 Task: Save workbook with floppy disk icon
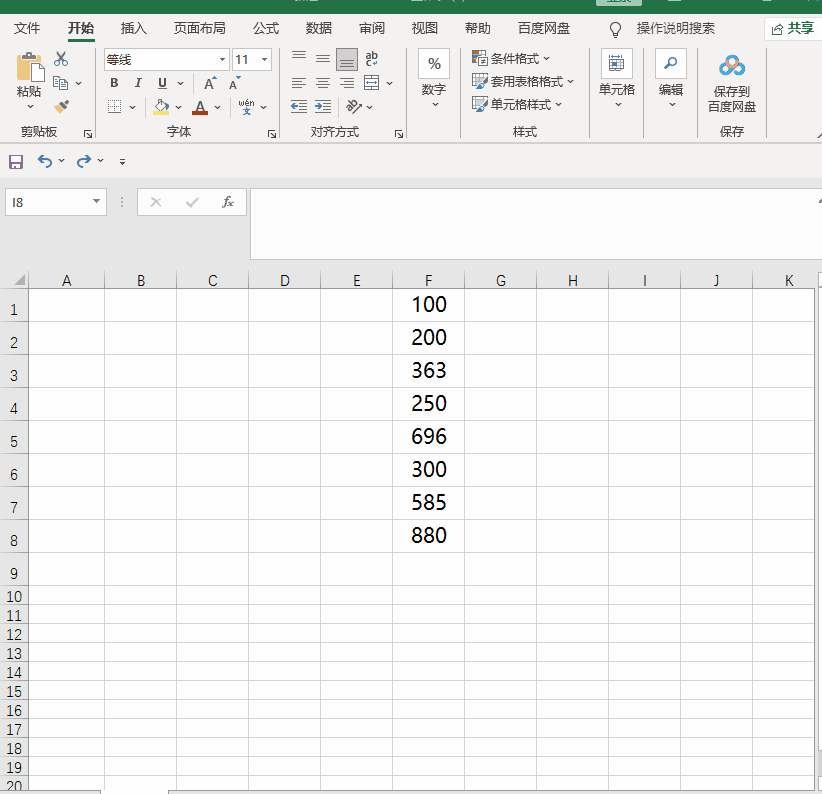pos(16,161)
